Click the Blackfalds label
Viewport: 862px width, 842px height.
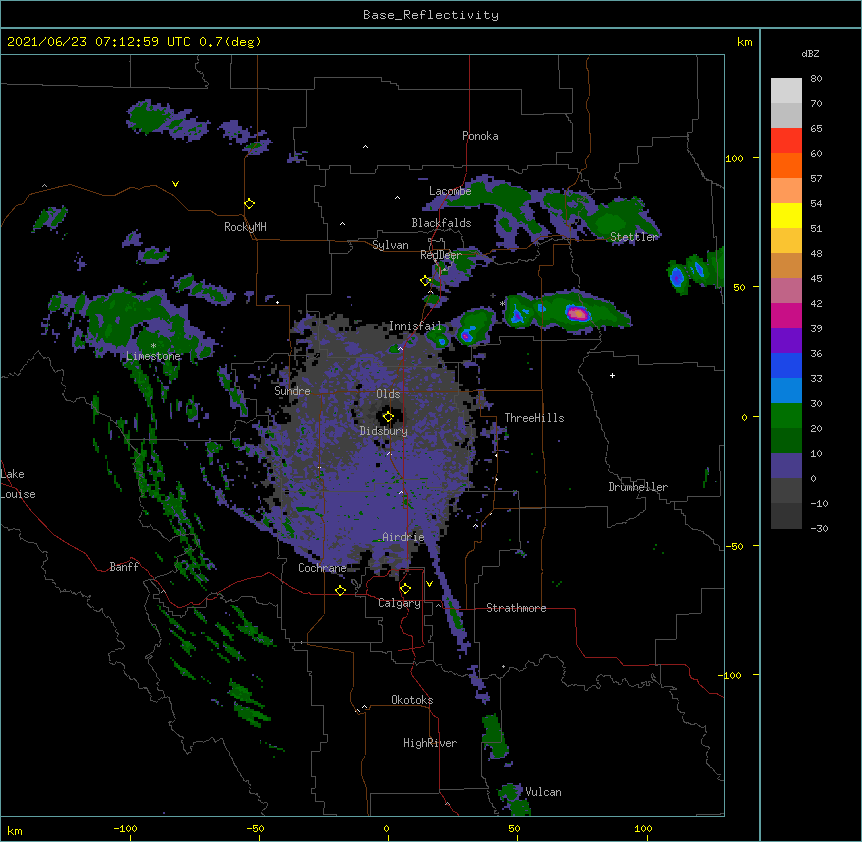tap(441, 223)
